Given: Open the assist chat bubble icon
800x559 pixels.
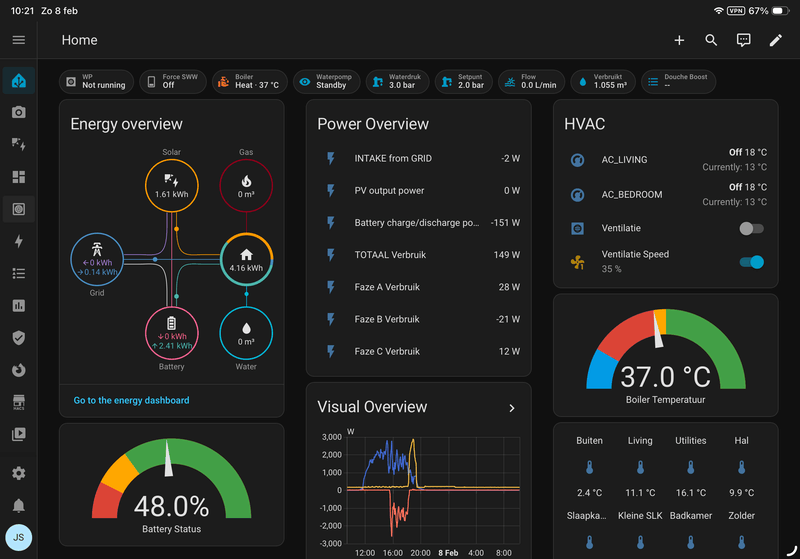Looking at the screenshot, I should point(743,40).
